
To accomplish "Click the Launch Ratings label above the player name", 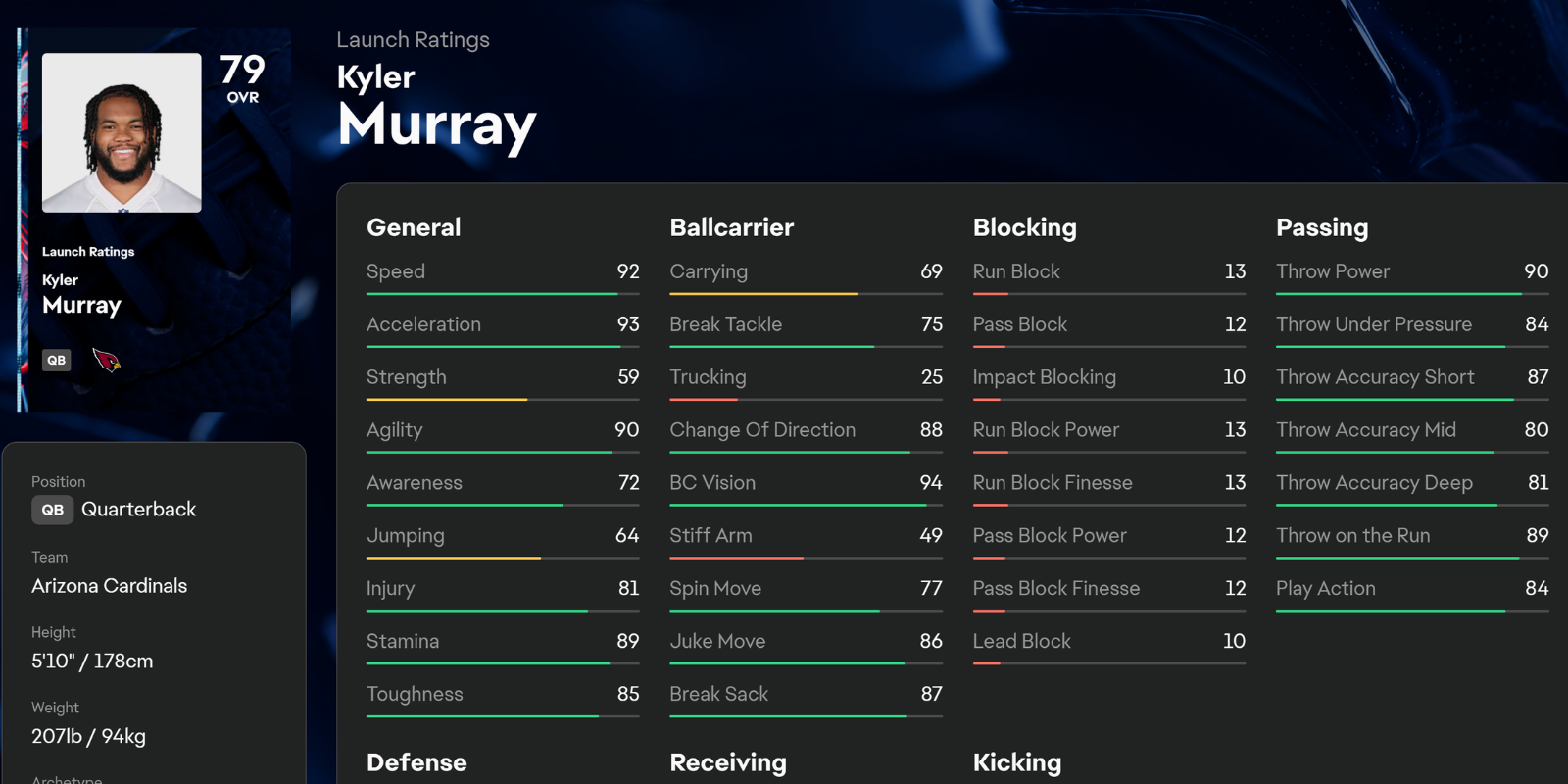I will point(413,40).
